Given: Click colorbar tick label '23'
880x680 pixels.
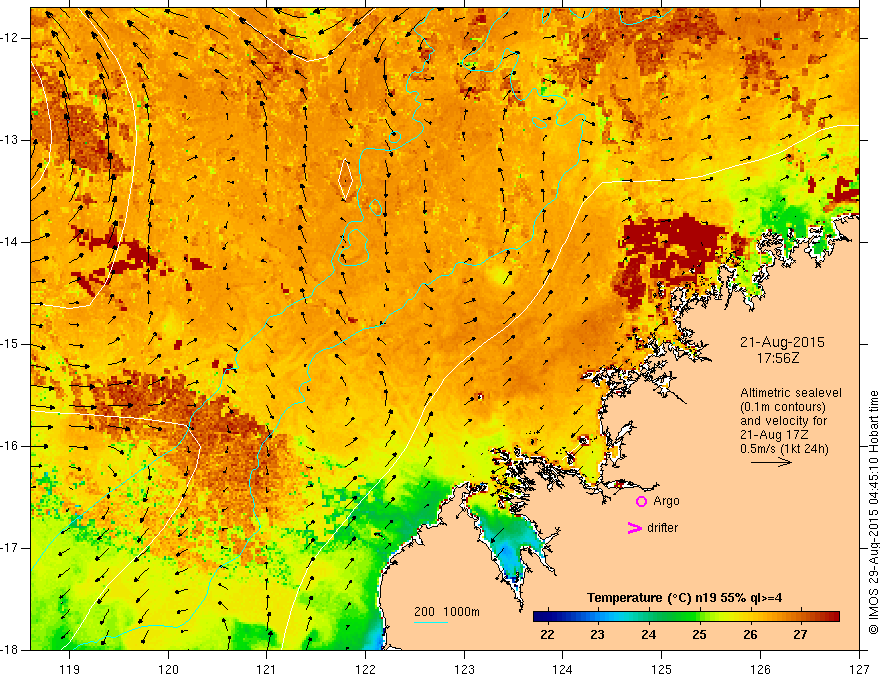Looking at the screenshot, I should point(597,635).
